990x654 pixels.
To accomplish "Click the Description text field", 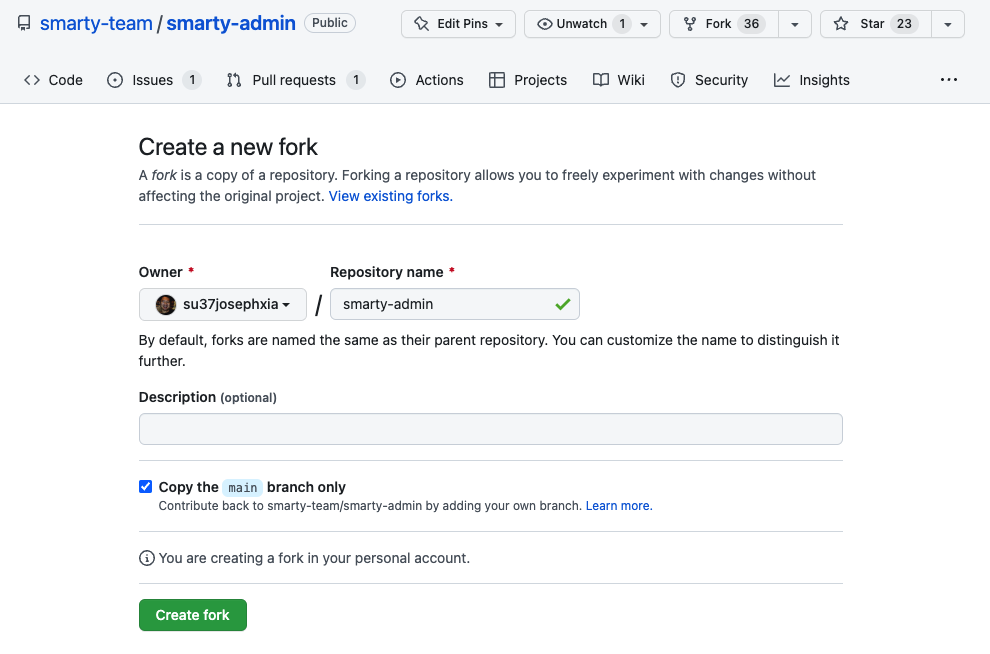I will click(490, 429).
